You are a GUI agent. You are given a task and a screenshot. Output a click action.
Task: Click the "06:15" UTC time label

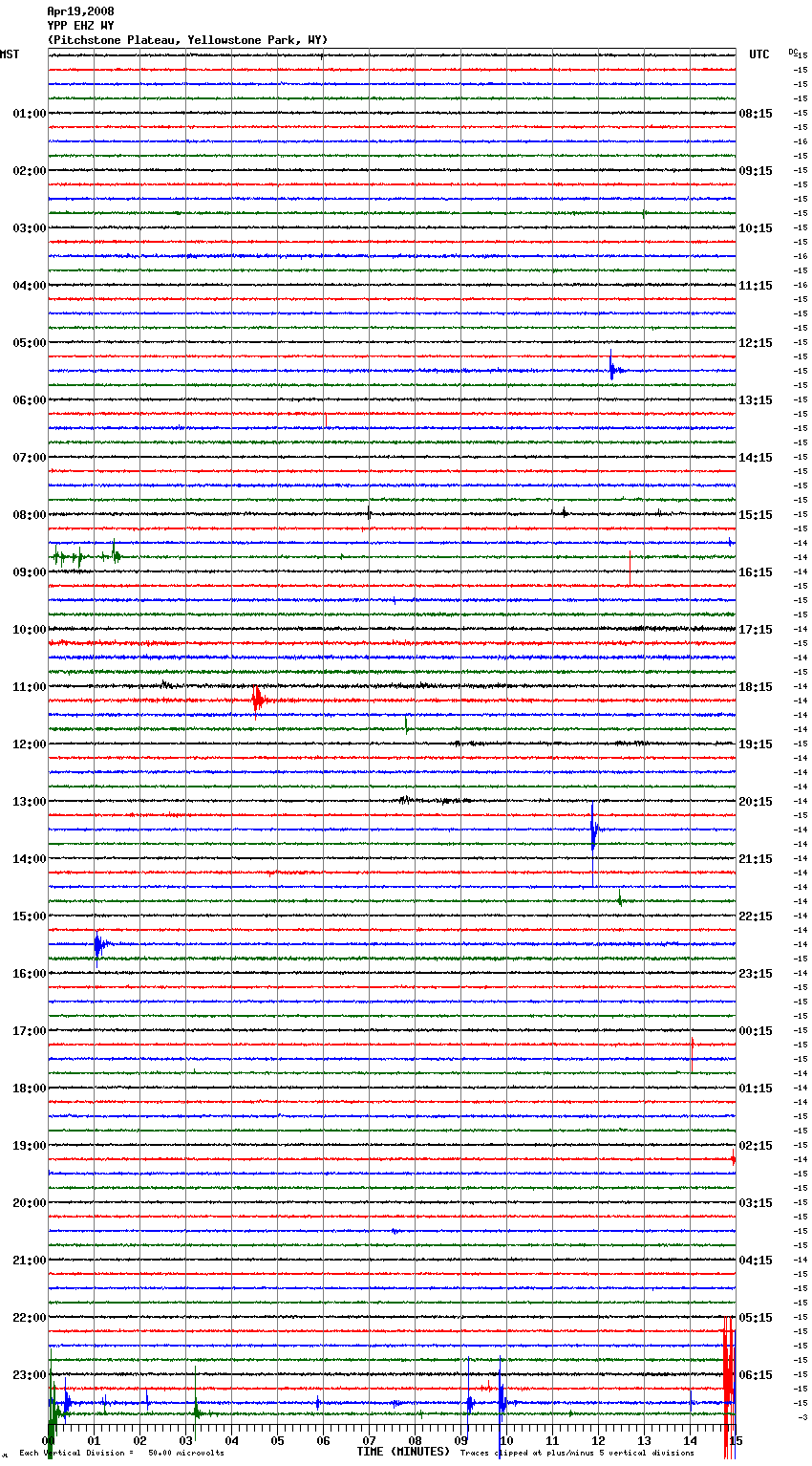756,1375
